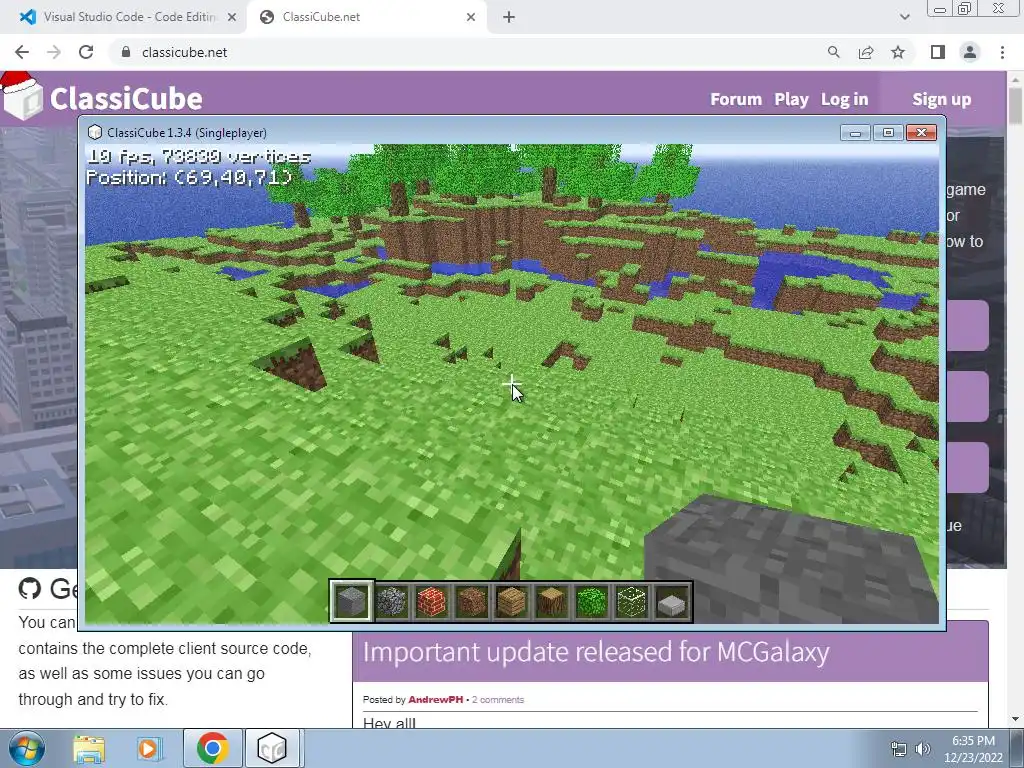Minimize the ClassiCube game window
The width and height of the screenshot is (1024, 768).
click(855, 133)
